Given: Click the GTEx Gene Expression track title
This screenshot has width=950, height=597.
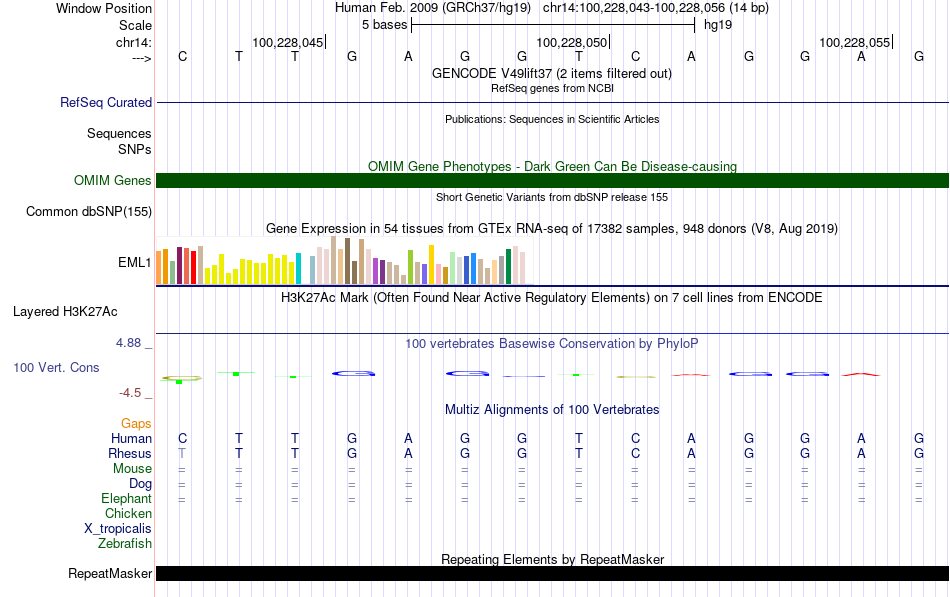Looking at the screenshot, I should point(552,228).
